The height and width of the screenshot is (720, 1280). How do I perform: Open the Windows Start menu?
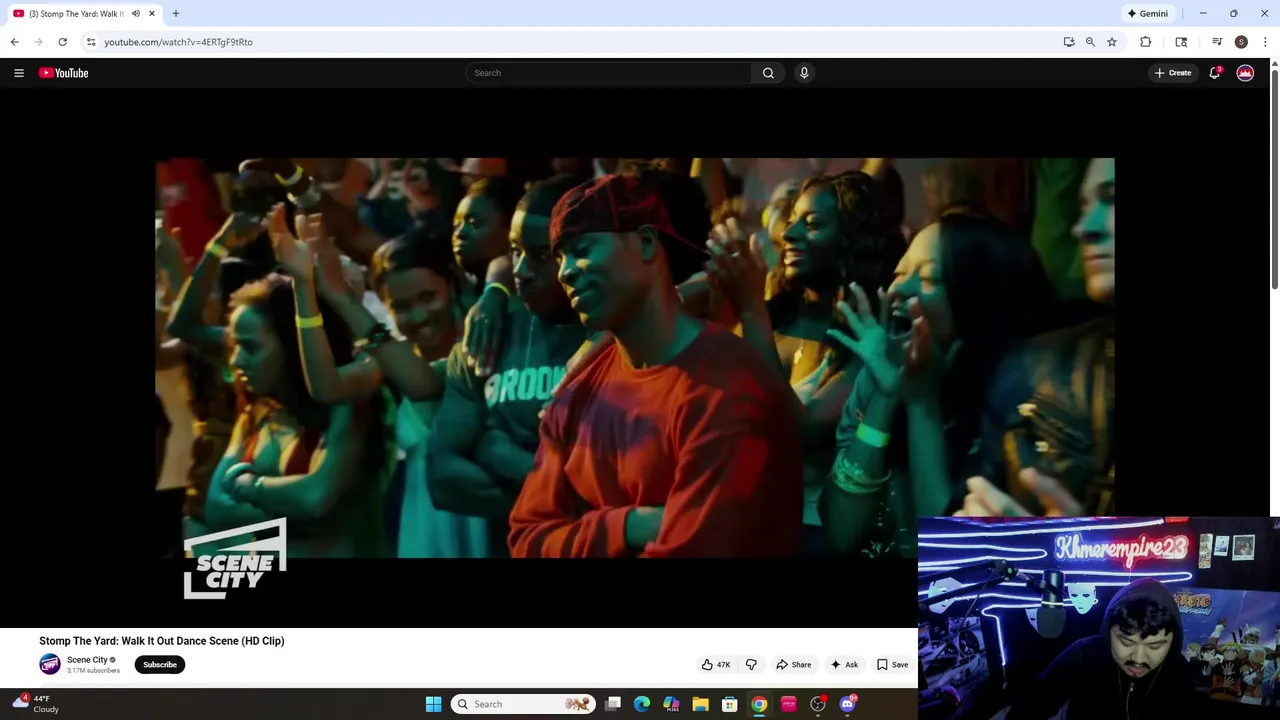433,704
